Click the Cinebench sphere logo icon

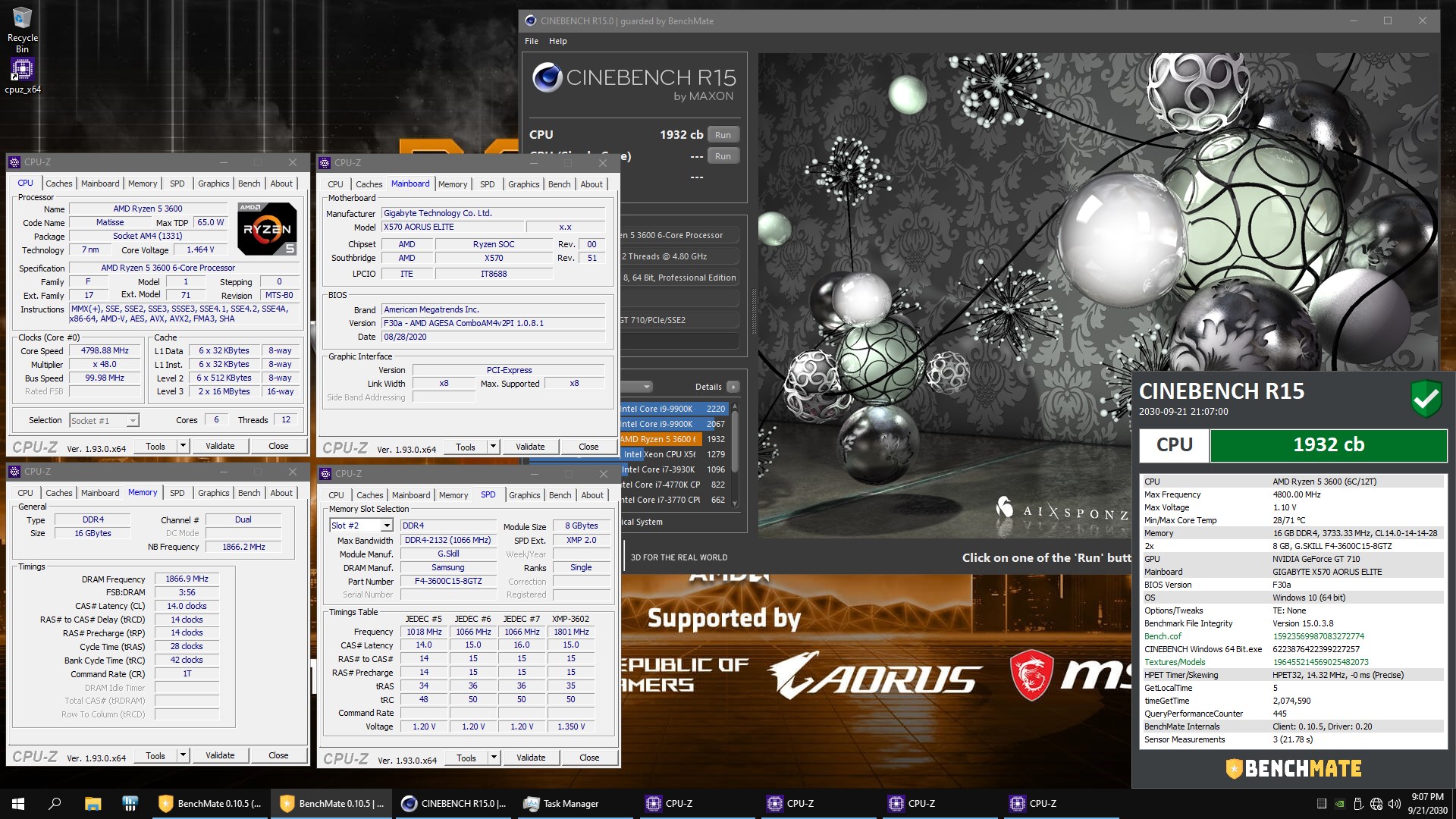pyautogui.click(x=547, y=77)
